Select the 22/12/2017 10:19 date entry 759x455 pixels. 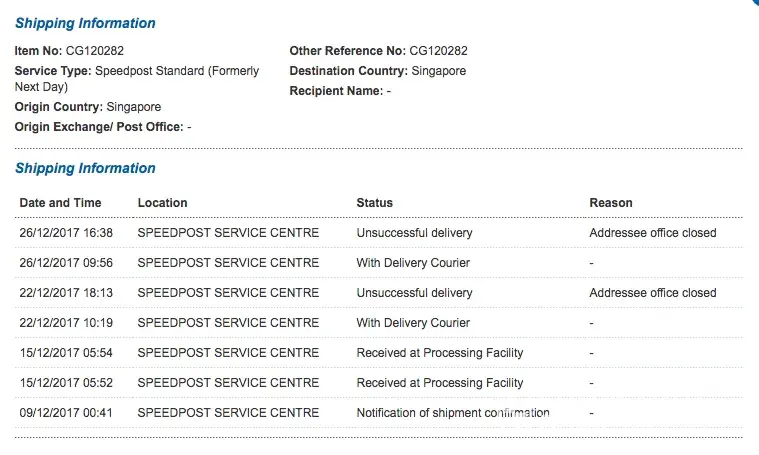66,323
